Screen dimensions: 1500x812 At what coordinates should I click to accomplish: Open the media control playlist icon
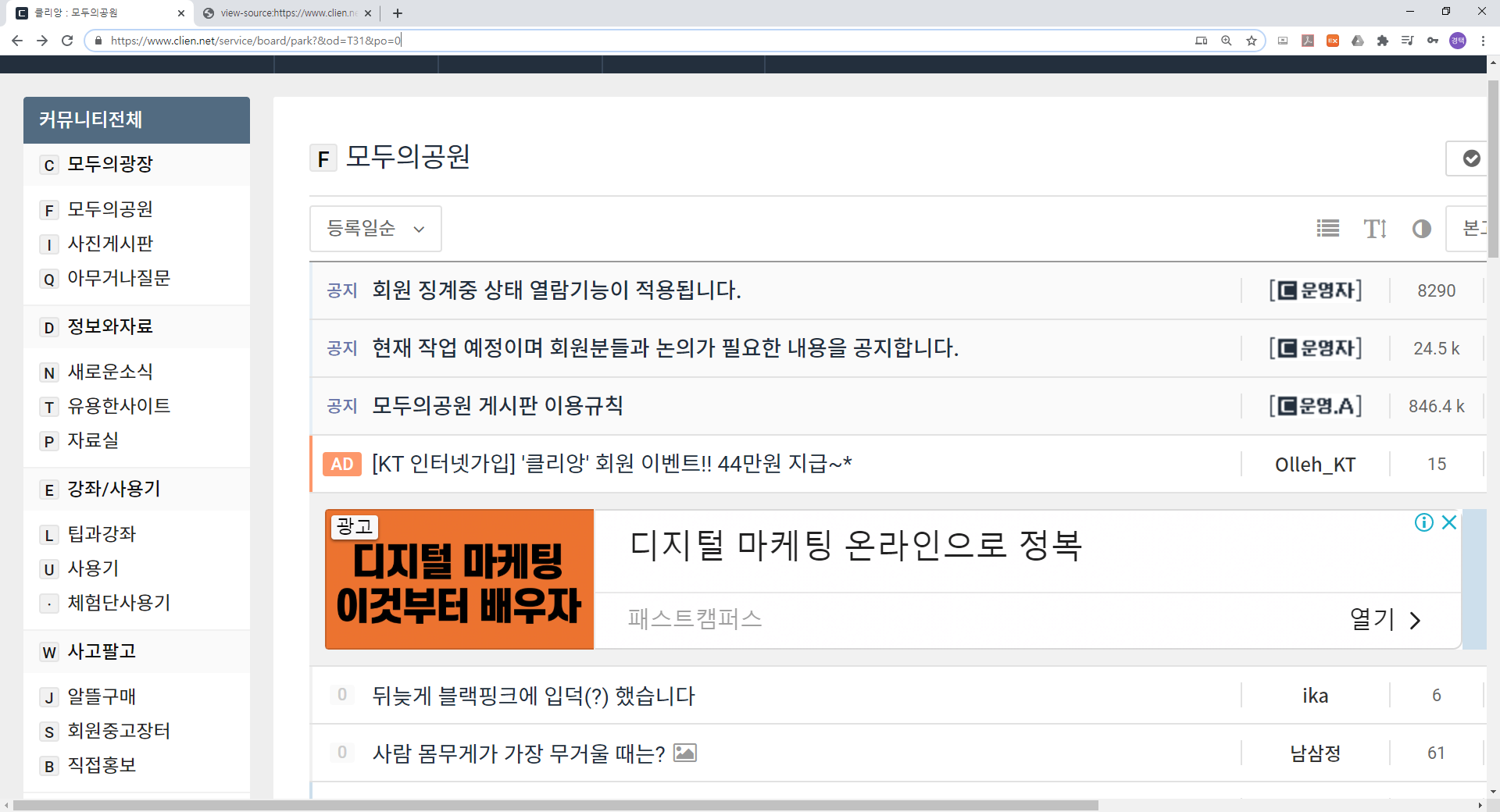[x=1408, y=41]
